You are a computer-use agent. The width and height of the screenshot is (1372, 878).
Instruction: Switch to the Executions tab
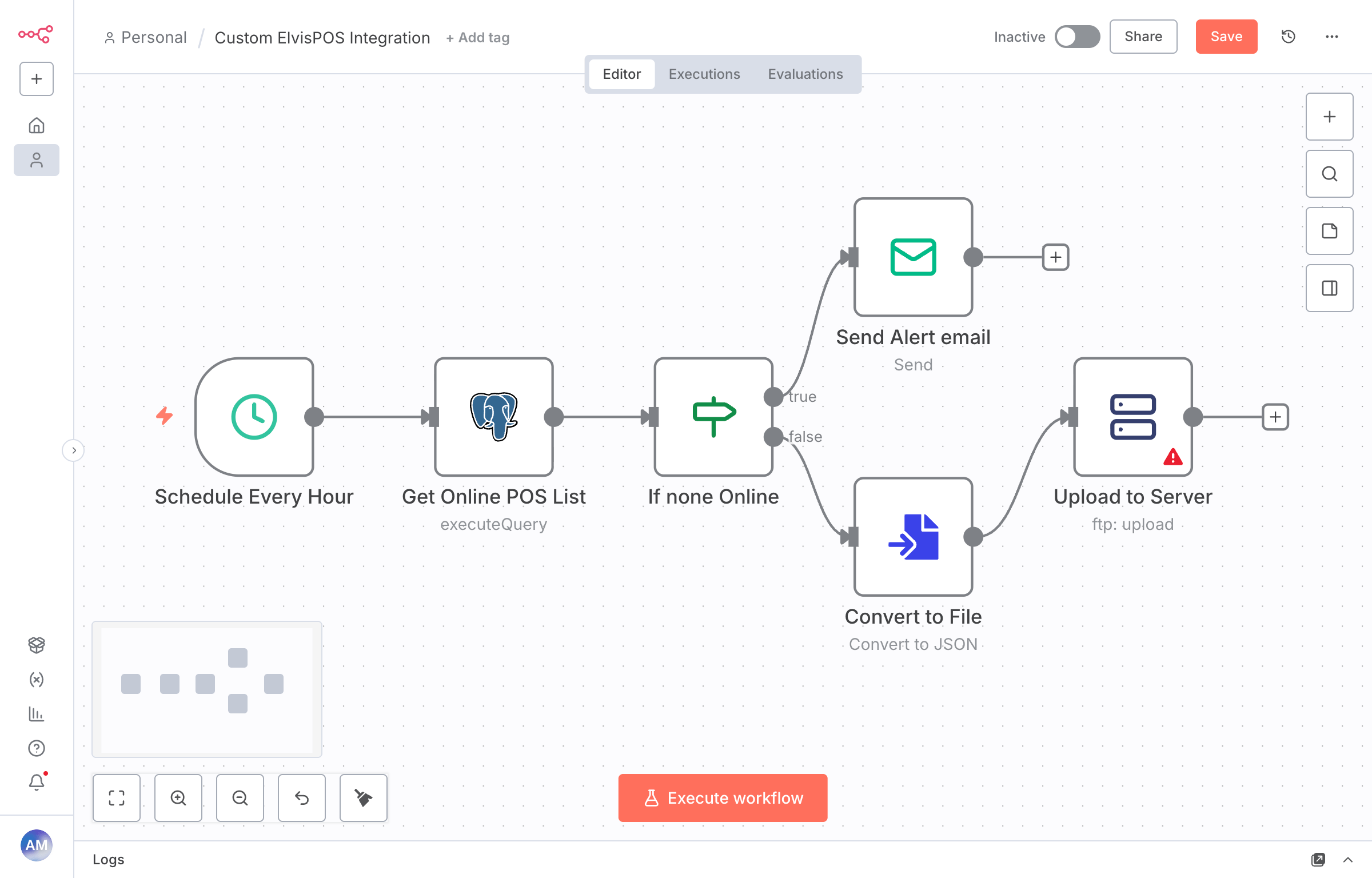click(x=704, y=74)
